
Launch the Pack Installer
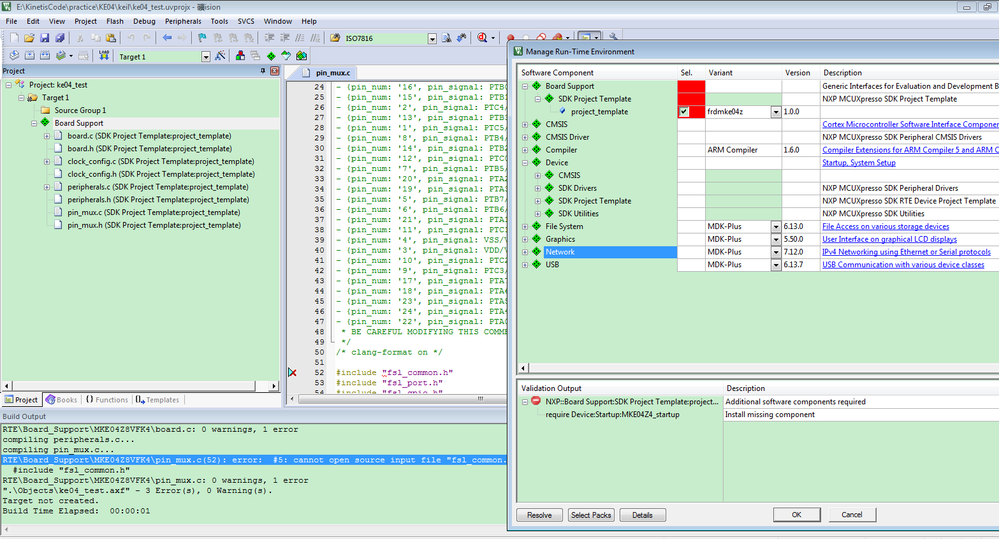(x=301, y=56)
